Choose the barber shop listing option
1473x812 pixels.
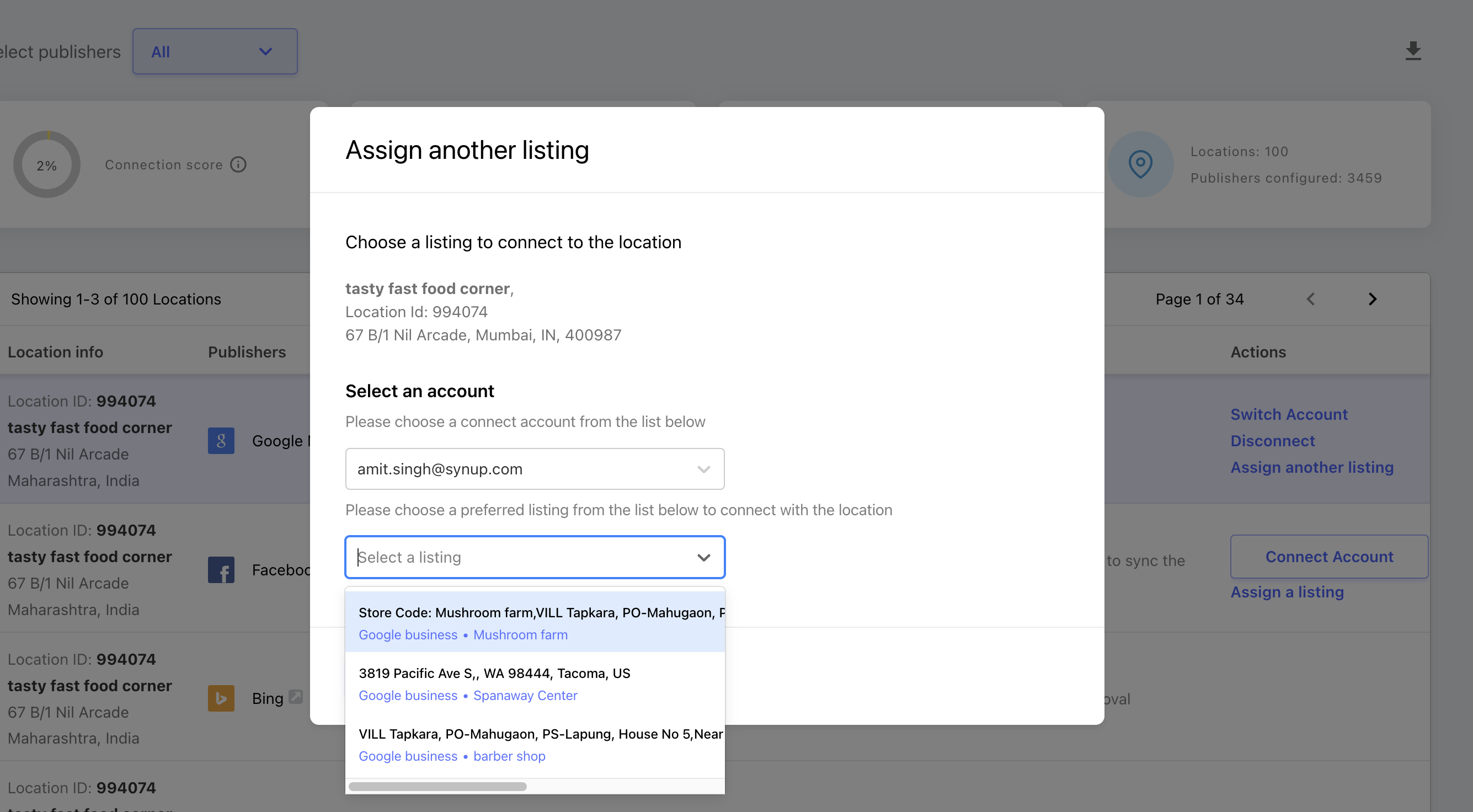coord(535,745)
